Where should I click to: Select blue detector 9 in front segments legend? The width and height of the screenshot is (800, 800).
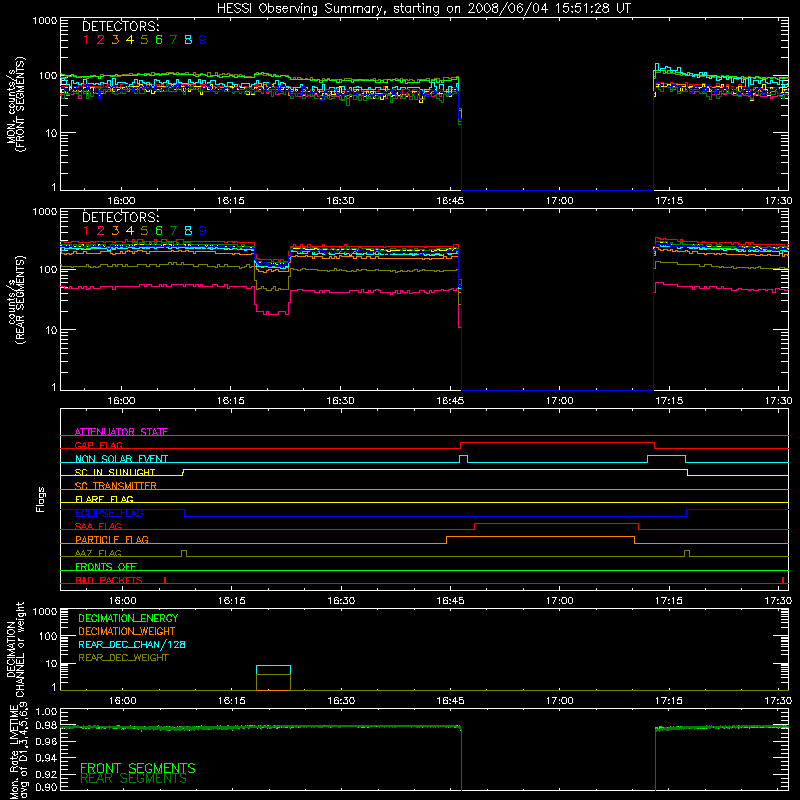pyautogui.click(x=203, y=40)
